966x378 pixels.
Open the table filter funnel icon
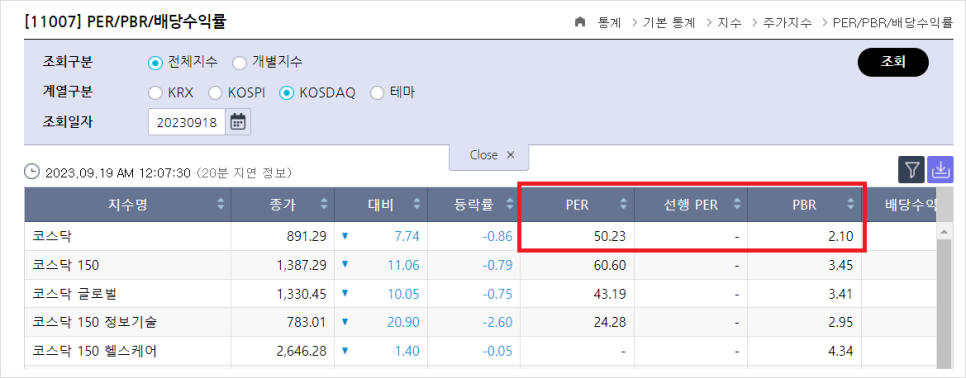pyautogui.click(x=911, y=170)
